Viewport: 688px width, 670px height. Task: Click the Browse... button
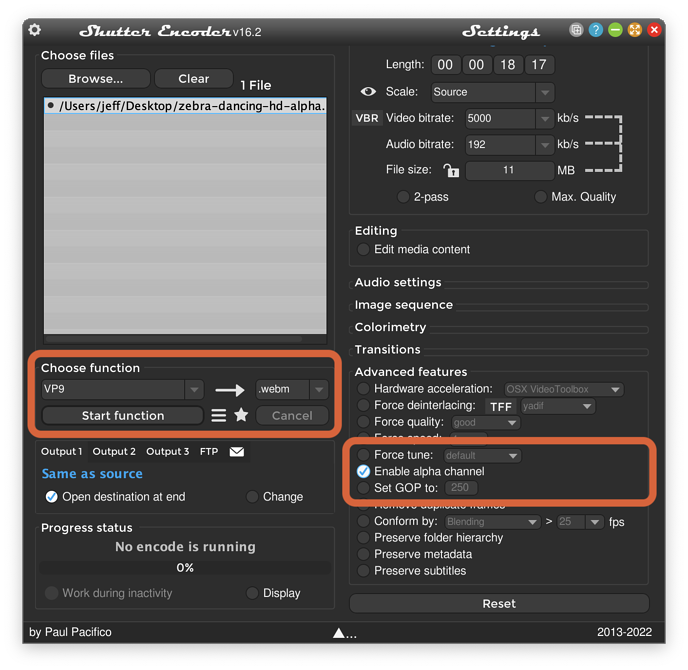[x=96, y=79]
